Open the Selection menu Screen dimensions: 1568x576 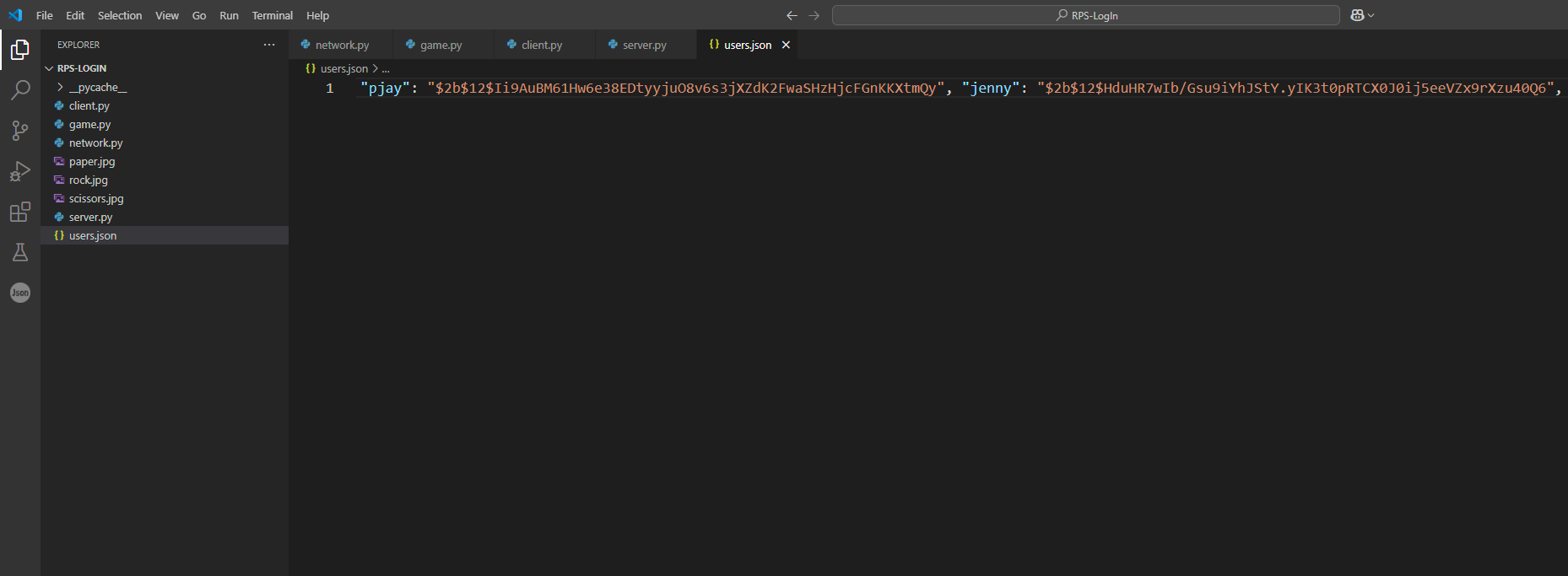pos(120,15)
